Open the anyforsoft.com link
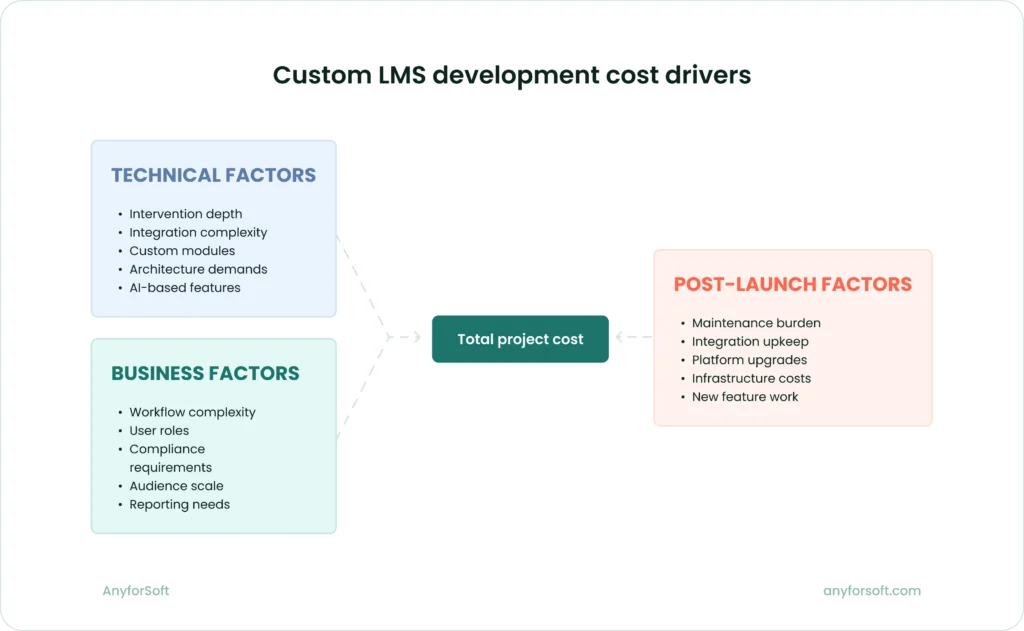The width and height of the screenshot is (1024, 631). 870,590
